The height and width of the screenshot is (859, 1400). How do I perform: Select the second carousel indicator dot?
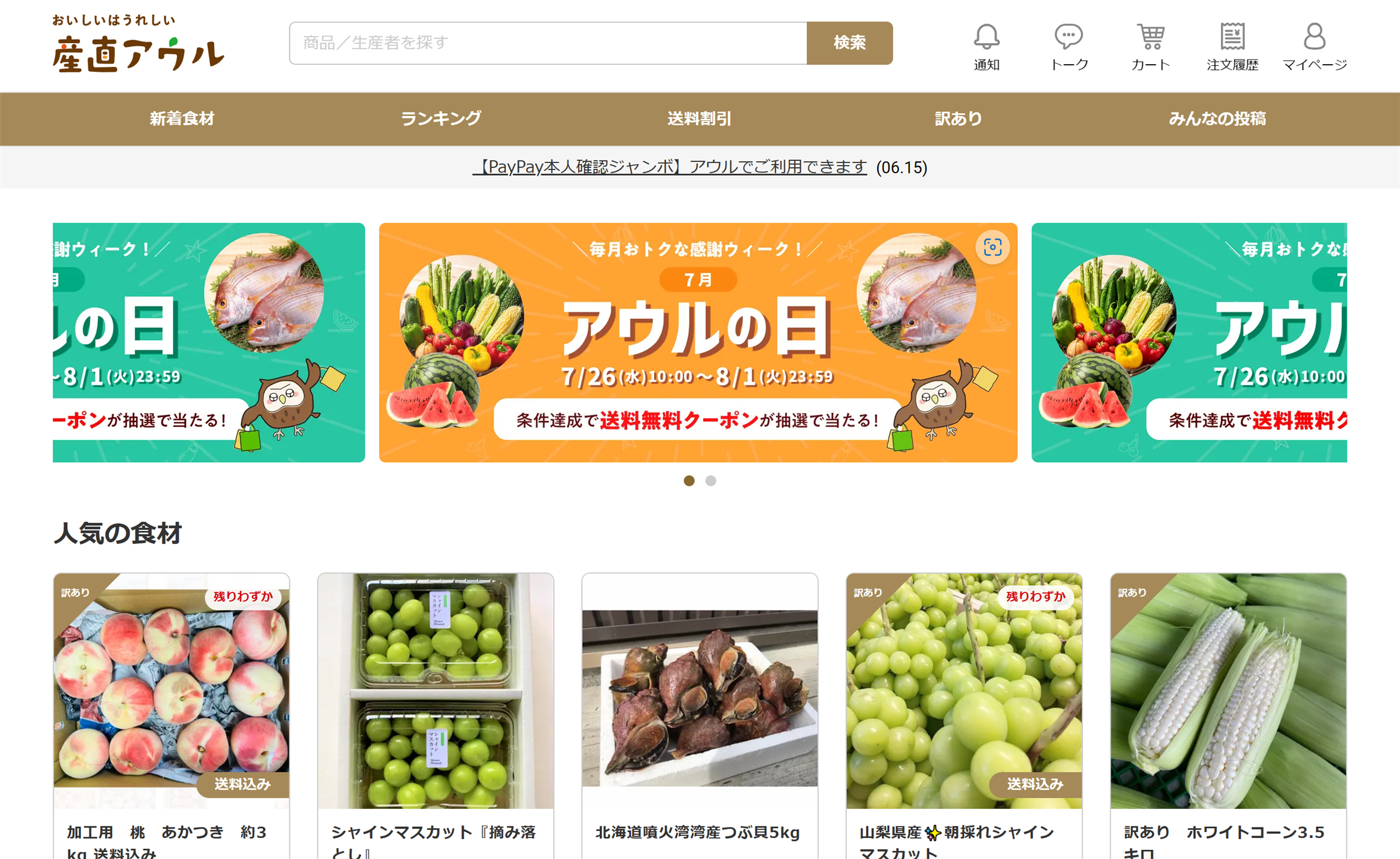[x=710, y=481]
